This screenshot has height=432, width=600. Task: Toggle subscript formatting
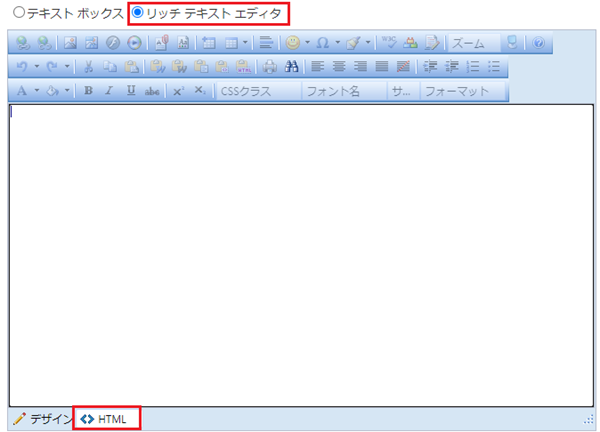pos(200,91)
